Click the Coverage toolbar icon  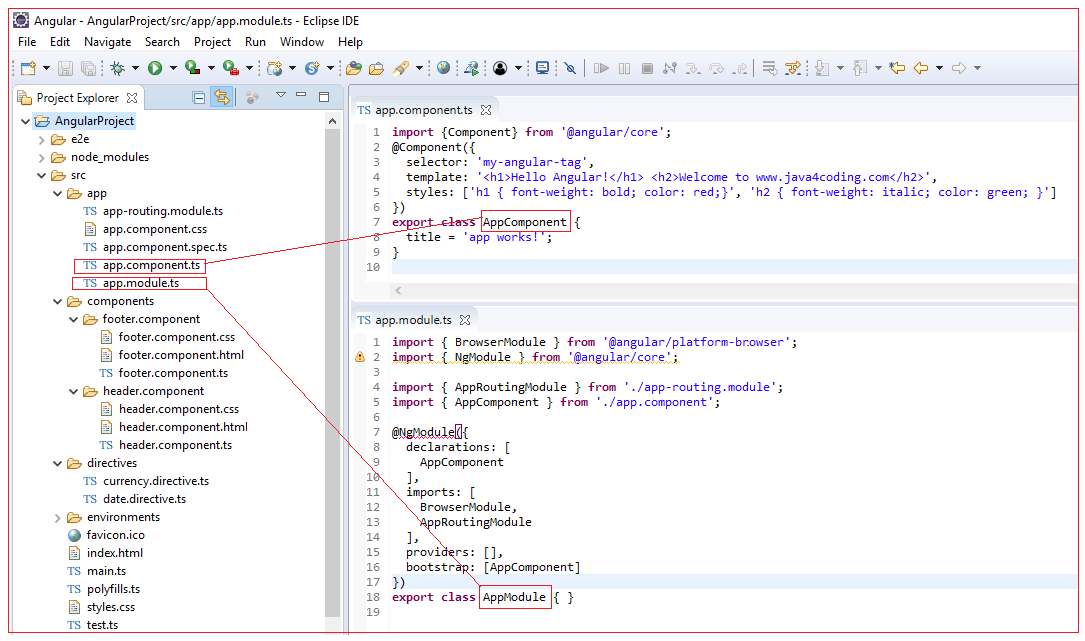tap(192, 68)
